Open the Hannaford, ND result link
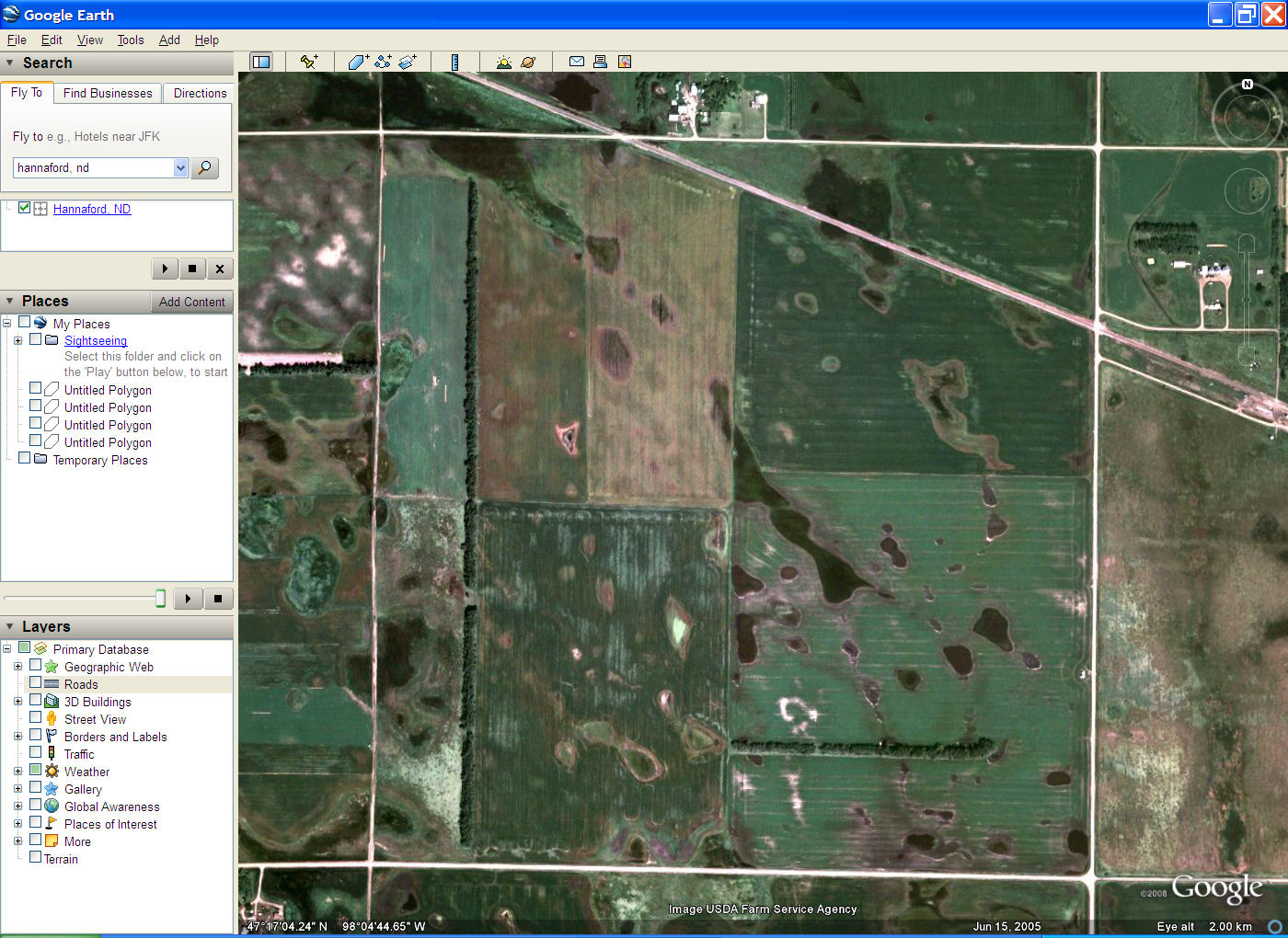The width and height of the screenshot is (1288, 938). point(92,209)
